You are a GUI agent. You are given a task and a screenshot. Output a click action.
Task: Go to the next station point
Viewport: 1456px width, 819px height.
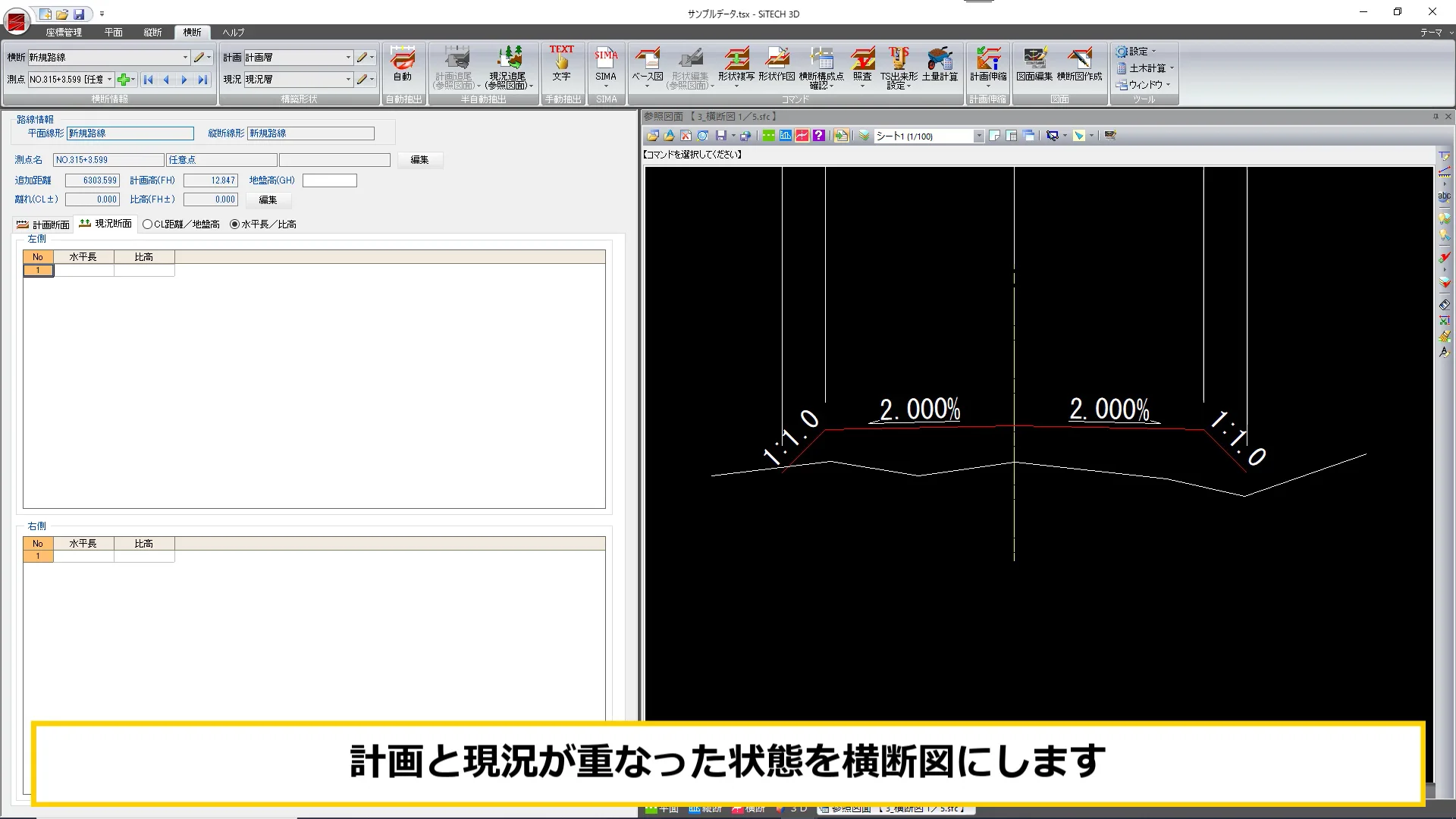pos(184,80)
